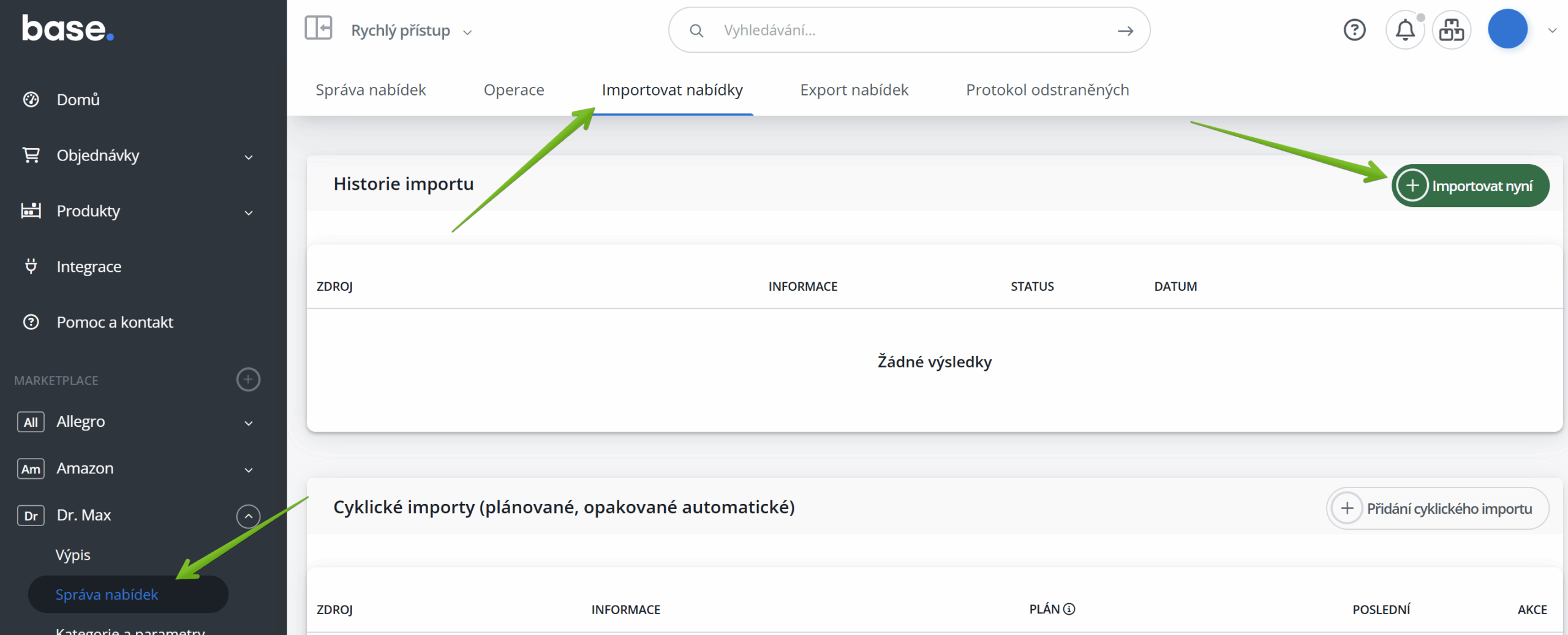
Task: Click the sidebar collapse panel icon
Action: coord(318,28)
